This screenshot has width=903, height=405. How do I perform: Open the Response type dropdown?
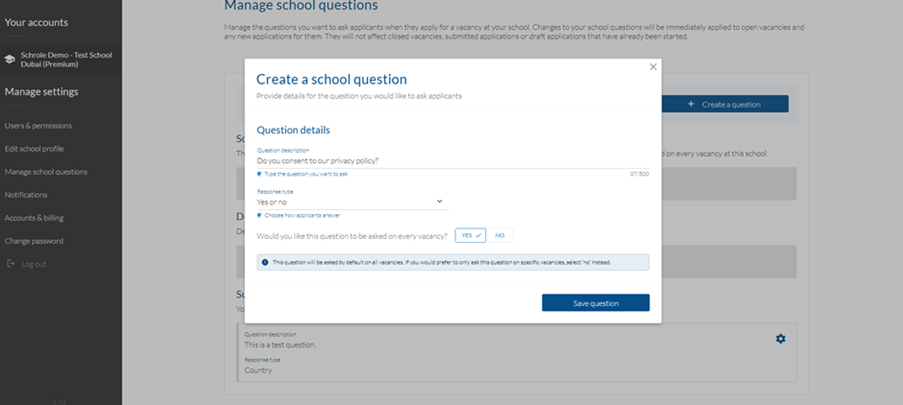pyautogui.click(x=352, y=202)
